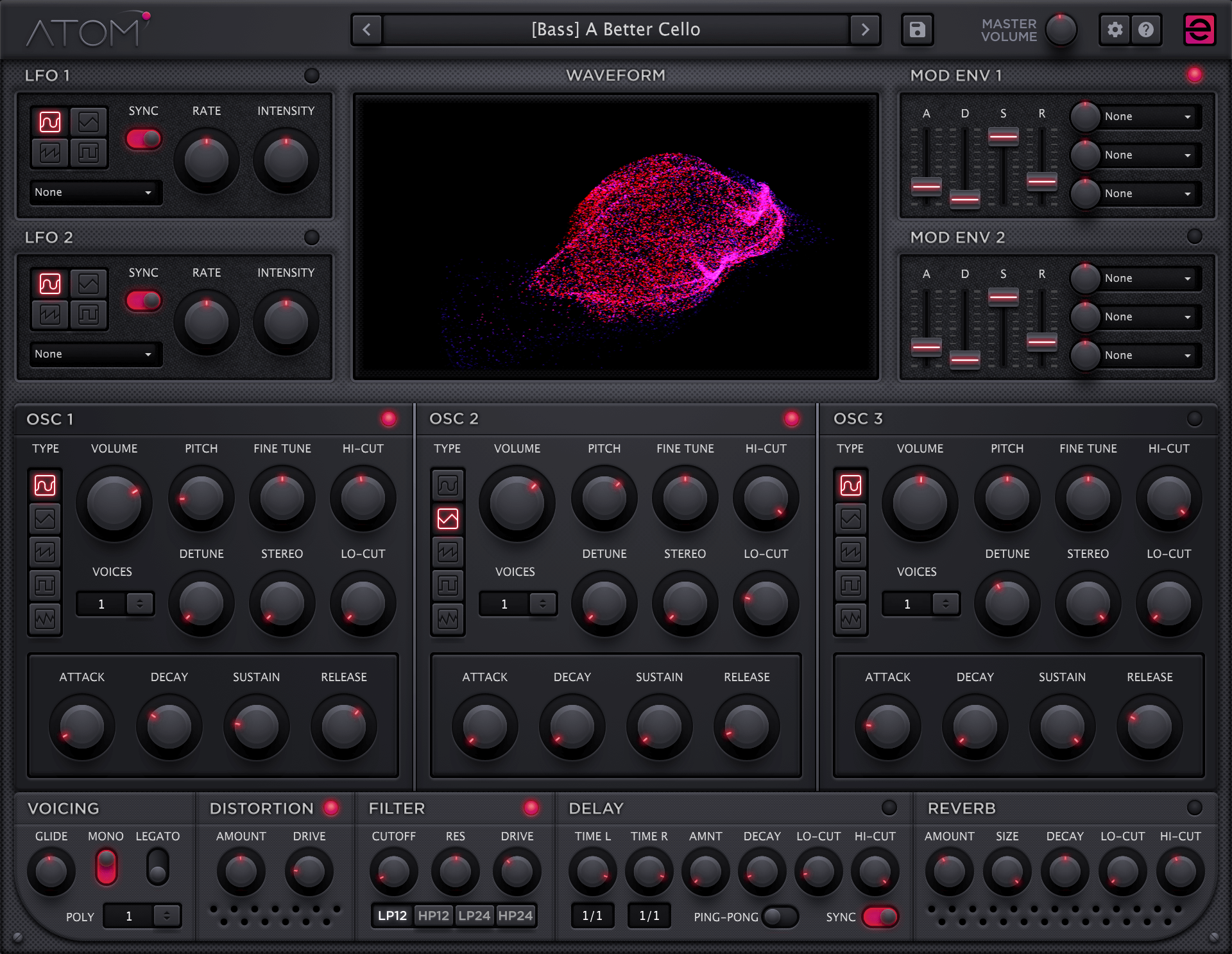Turn on the OSC 3 power LED
The height and width of the screenshot is (954, 1232).
pos(1194,419)
